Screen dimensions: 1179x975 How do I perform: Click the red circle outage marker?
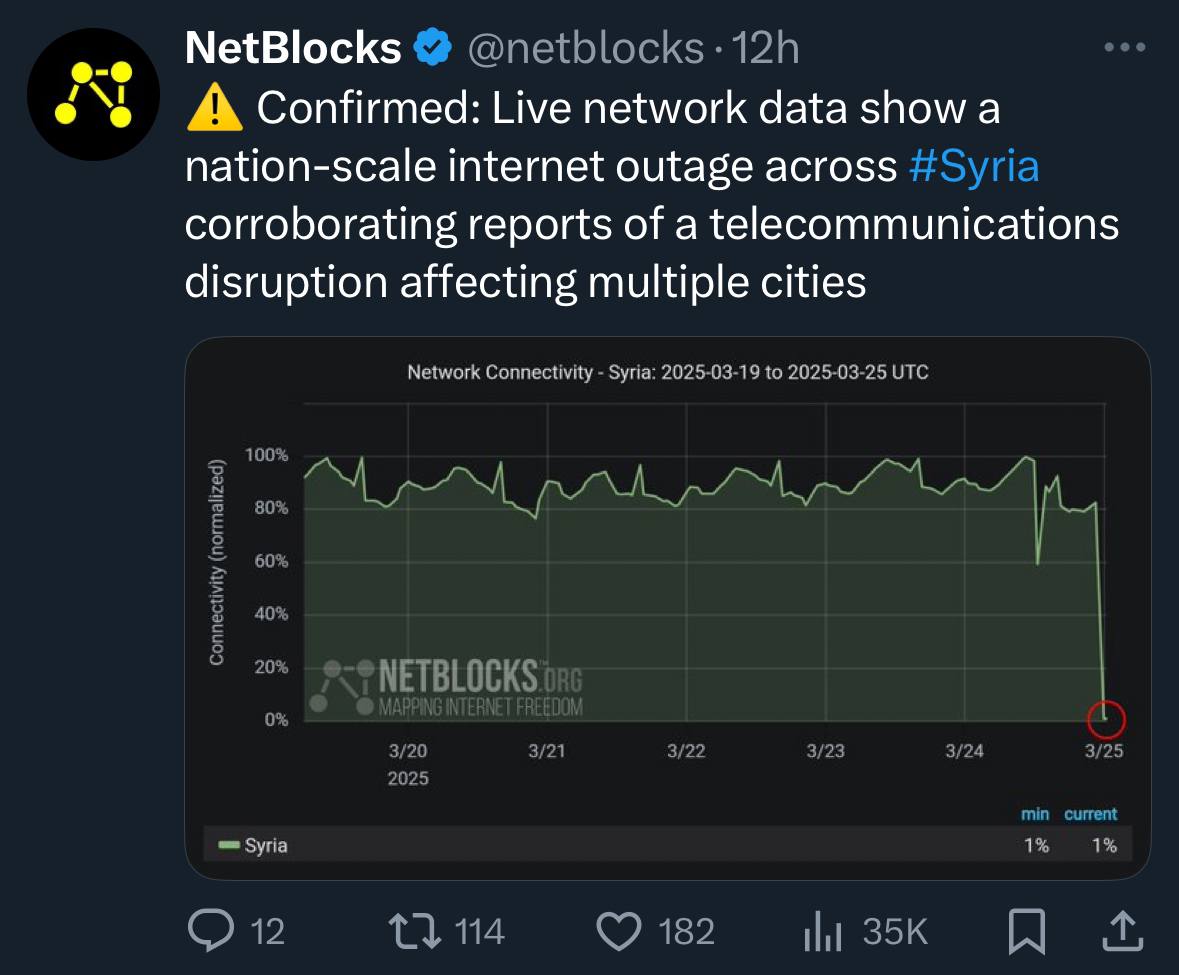click(1106, 717)
